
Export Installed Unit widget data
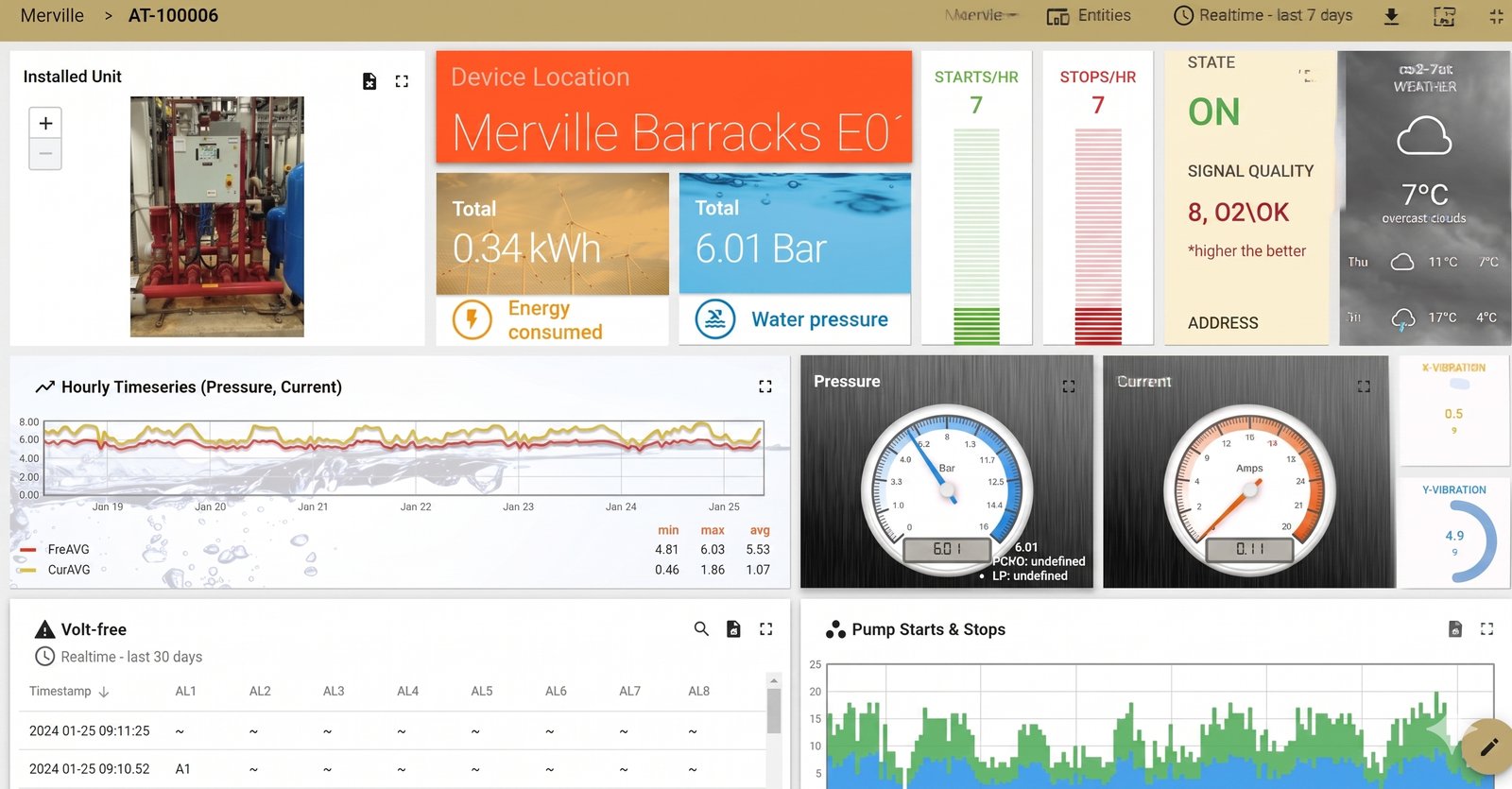(369, 81)
